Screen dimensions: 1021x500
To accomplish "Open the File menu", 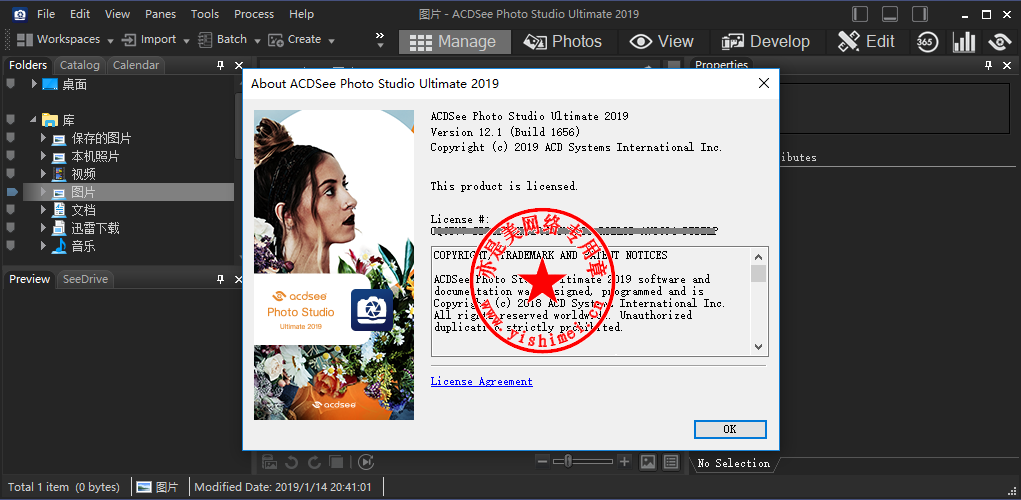I will pyautogui.click(x=46, y=14).
